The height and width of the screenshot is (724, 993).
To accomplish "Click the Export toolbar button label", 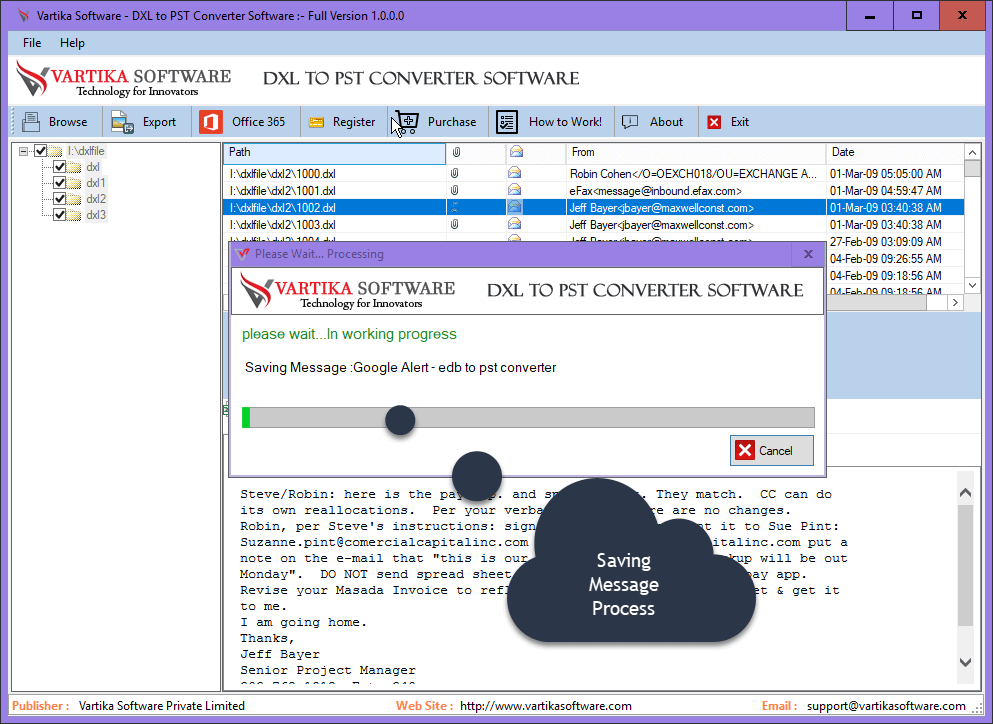I will 159,122.
